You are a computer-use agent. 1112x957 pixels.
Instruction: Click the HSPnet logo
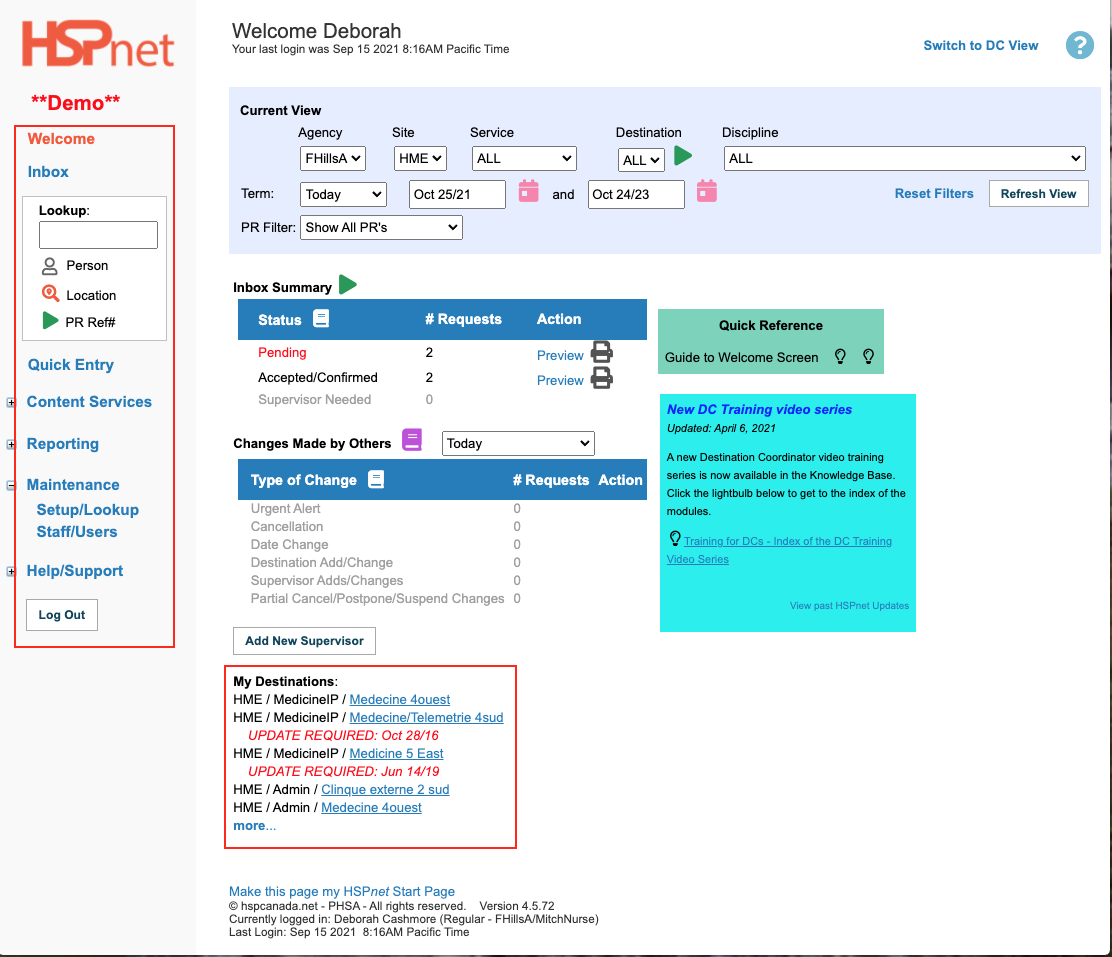tap(98, 44)
